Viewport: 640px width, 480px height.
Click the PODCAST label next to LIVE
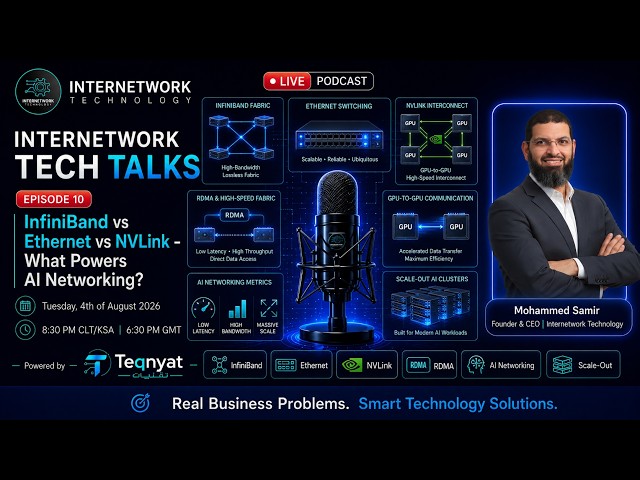pyautogui.click(x=342, y=81)
